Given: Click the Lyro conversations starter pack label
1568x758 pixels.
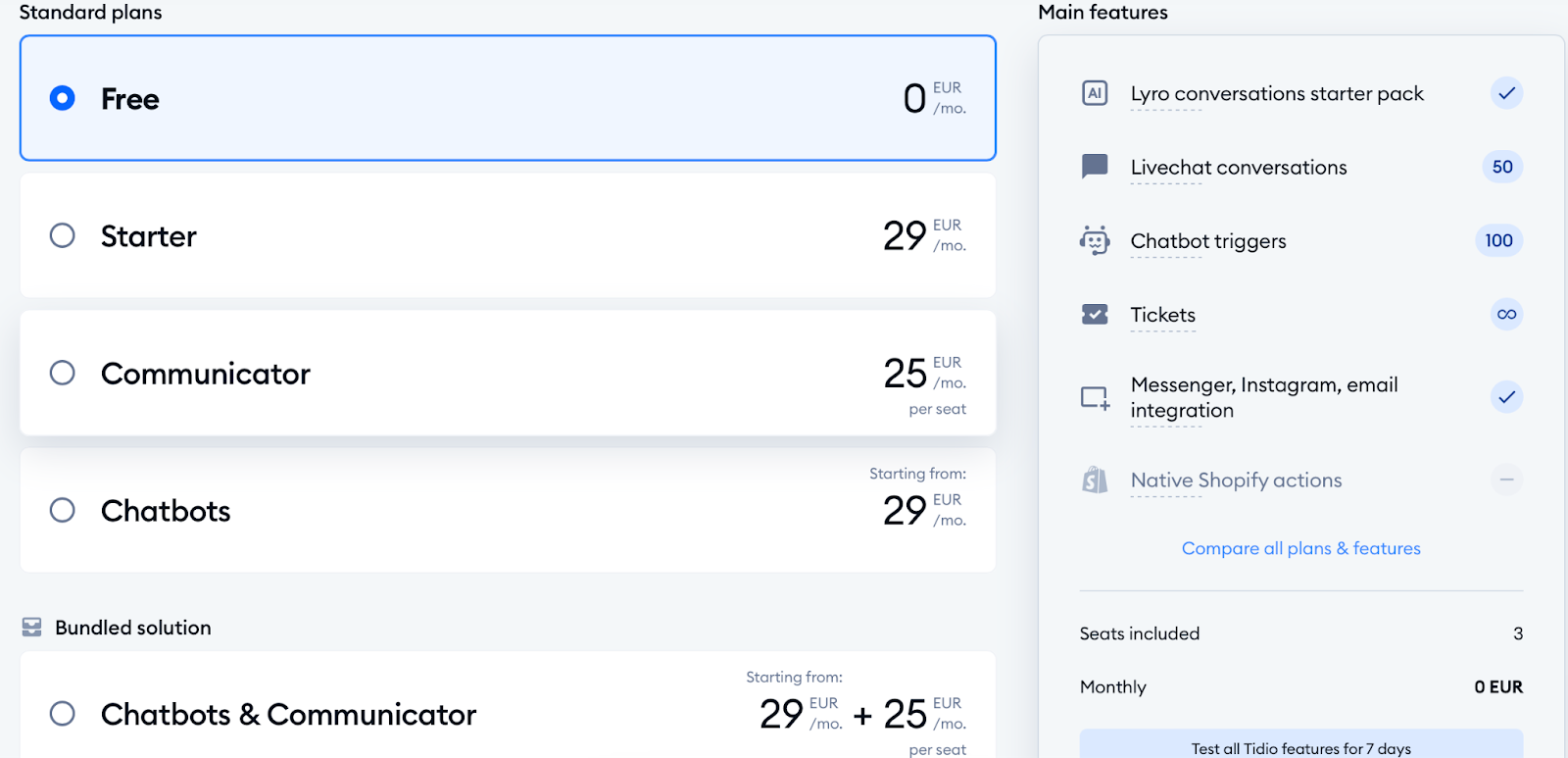Looking at the screenshot, I should 1277,94.
